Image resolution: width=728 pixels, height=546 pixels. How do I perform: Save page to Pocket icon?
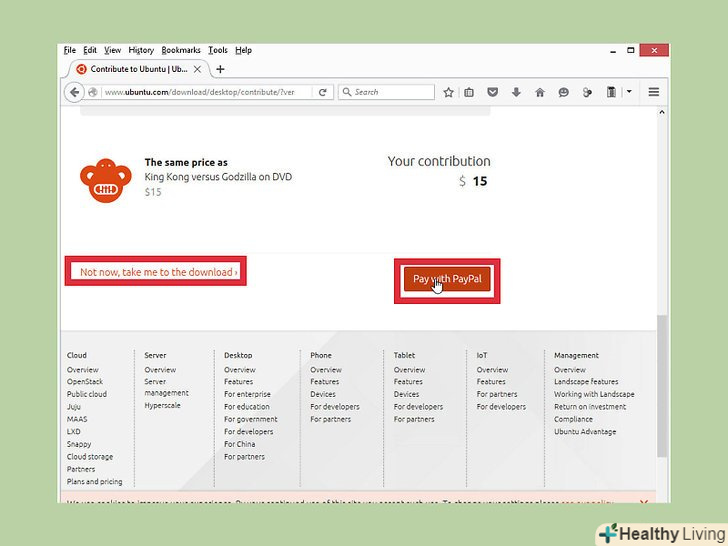tap(493, 92)
